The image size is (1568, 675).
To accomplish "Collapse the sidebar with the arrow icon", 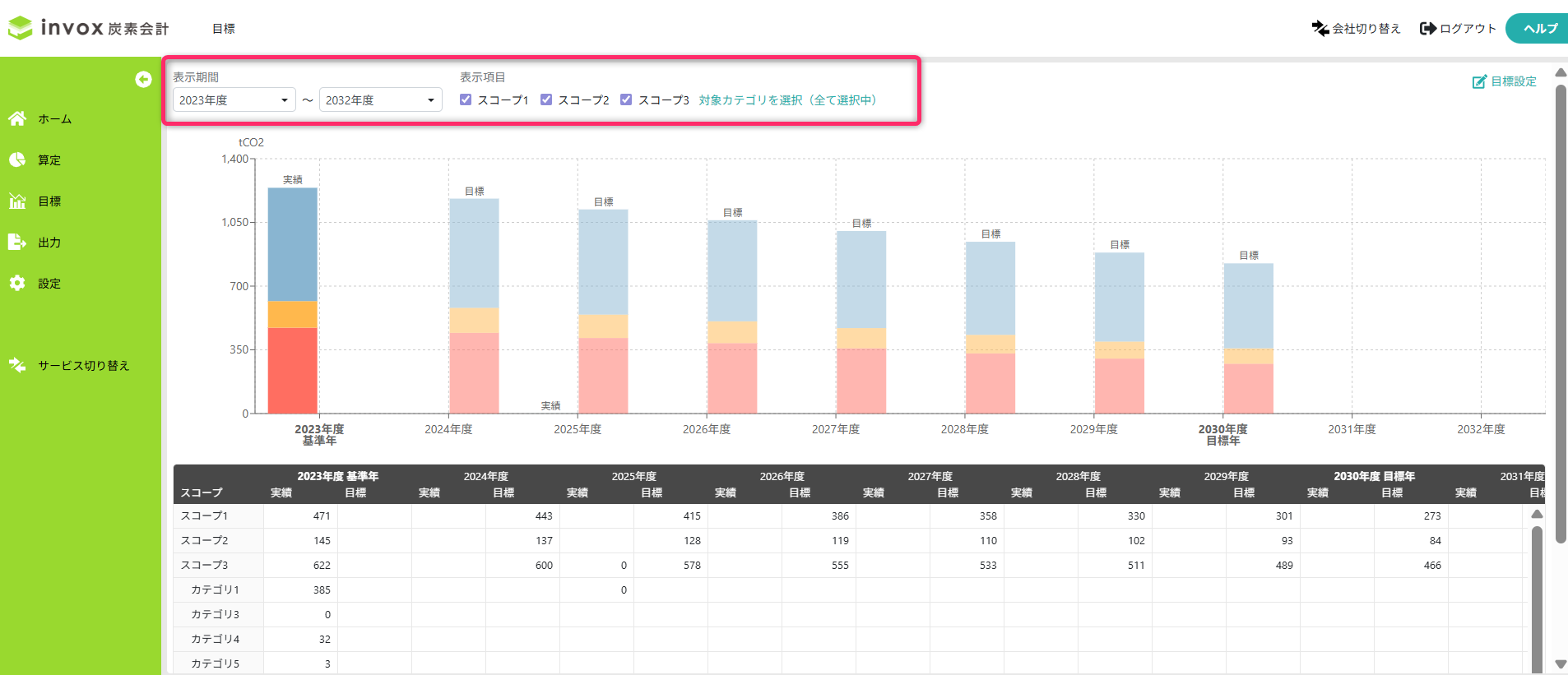I will (x=143, y=79).
